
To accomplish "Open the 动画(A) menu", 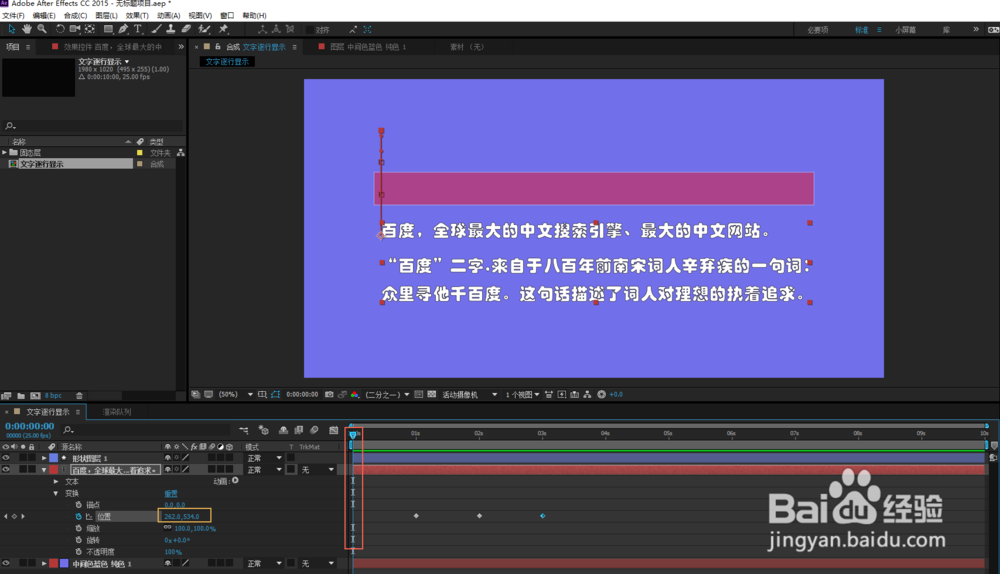I will tap(168, 15).
